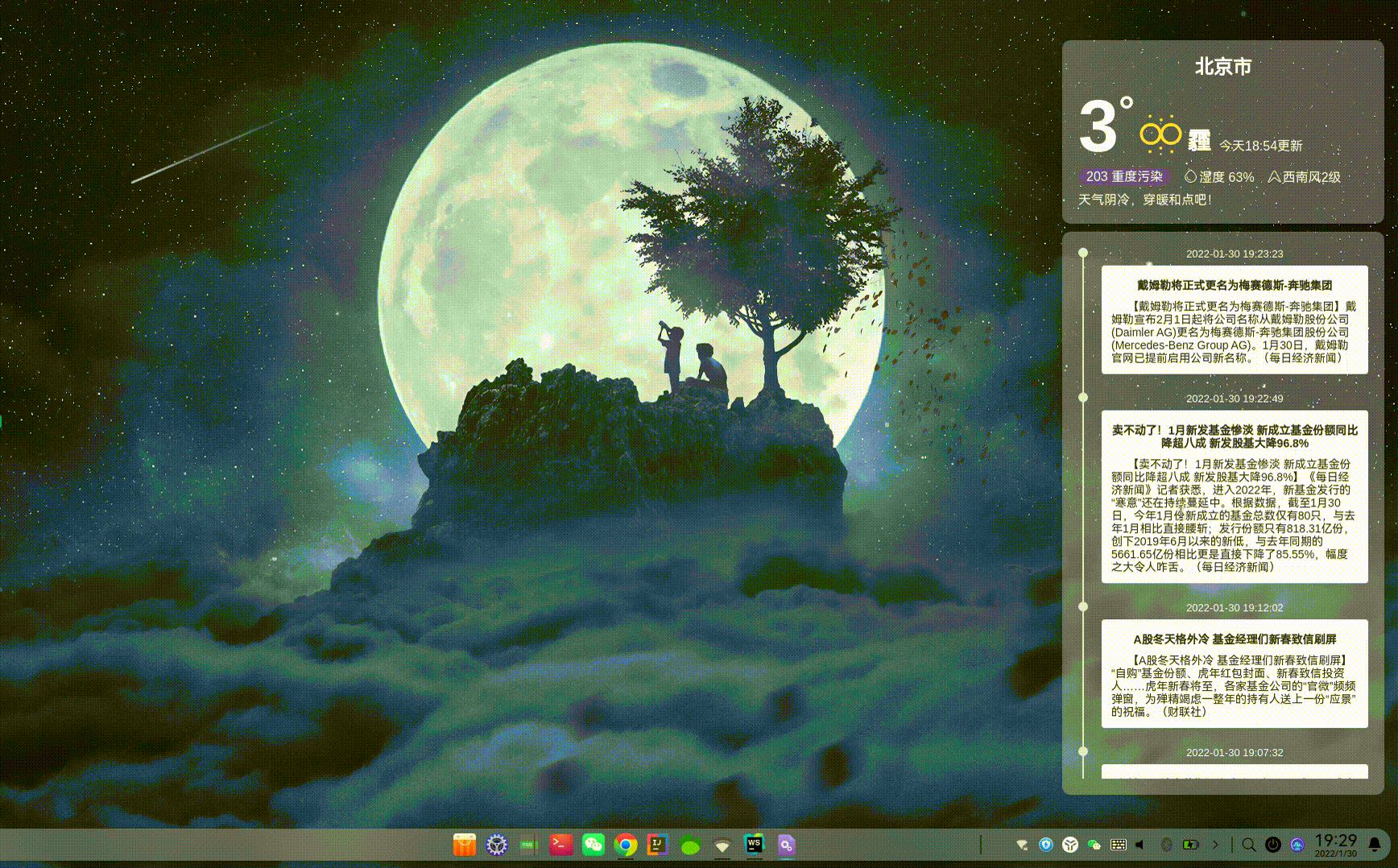
Task: Toggle the Bluetooth tray icon
Action: click(x=1165, y=845)
